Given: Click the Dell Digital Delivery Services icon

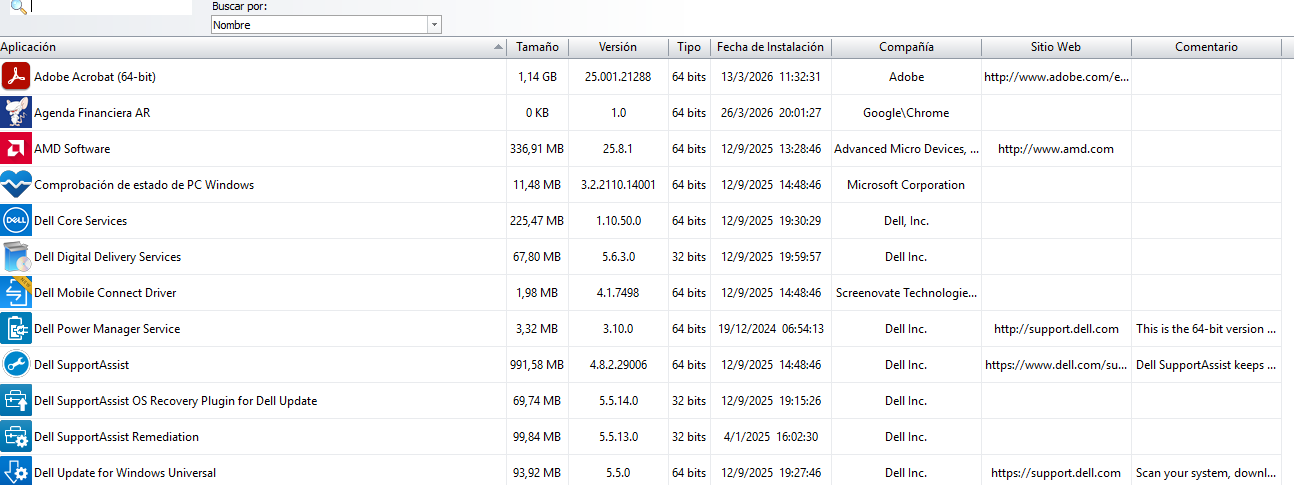Looking at the screenshot, I should (16, 257).
